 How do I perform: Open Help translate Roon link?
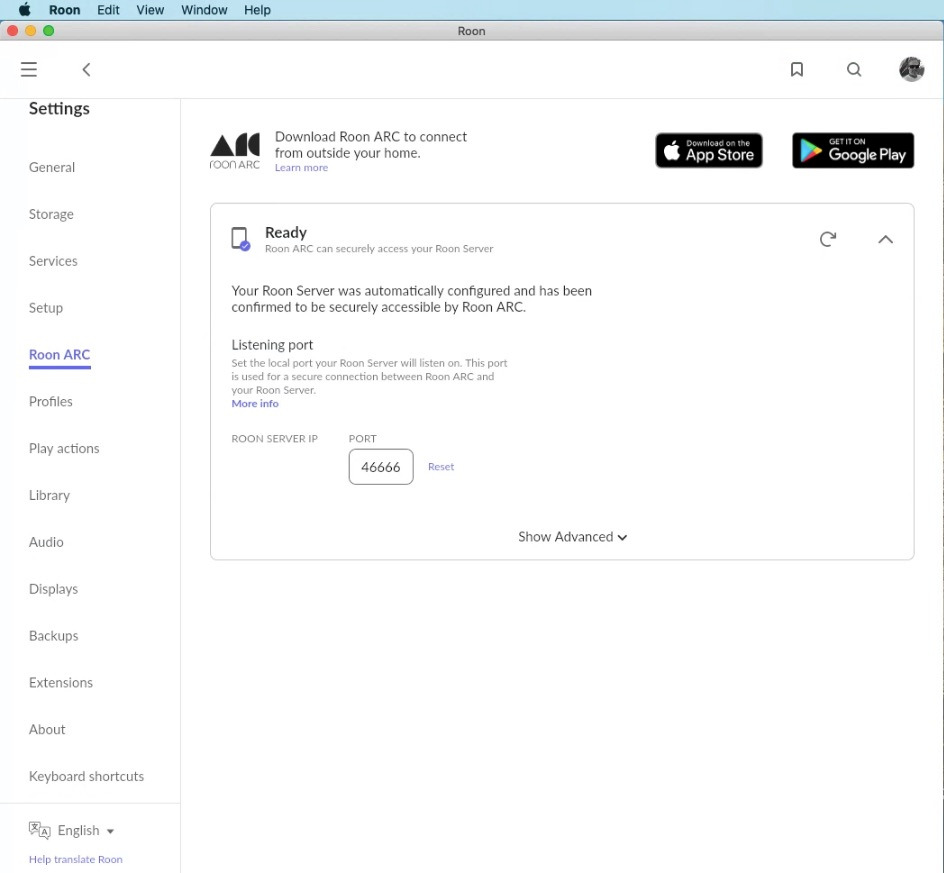75,859
